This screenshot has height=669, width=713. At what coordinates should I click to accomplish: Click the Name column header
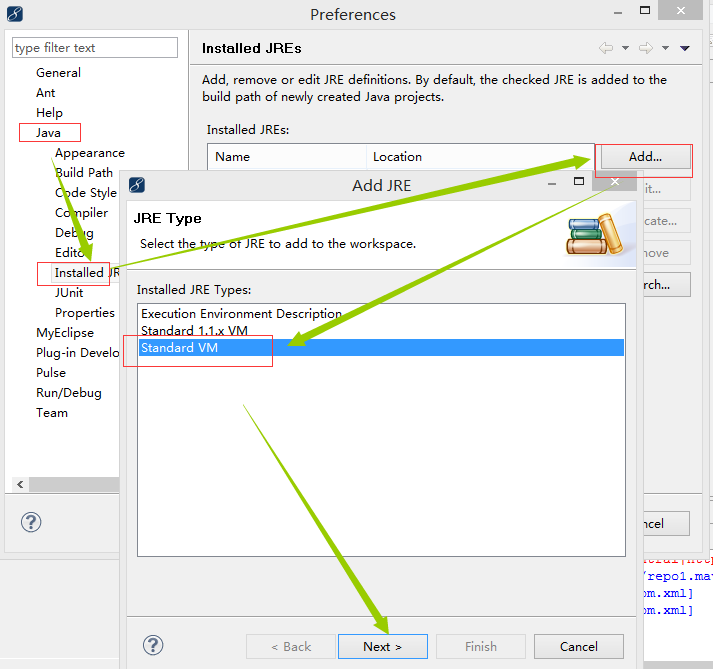coord(287,157)
